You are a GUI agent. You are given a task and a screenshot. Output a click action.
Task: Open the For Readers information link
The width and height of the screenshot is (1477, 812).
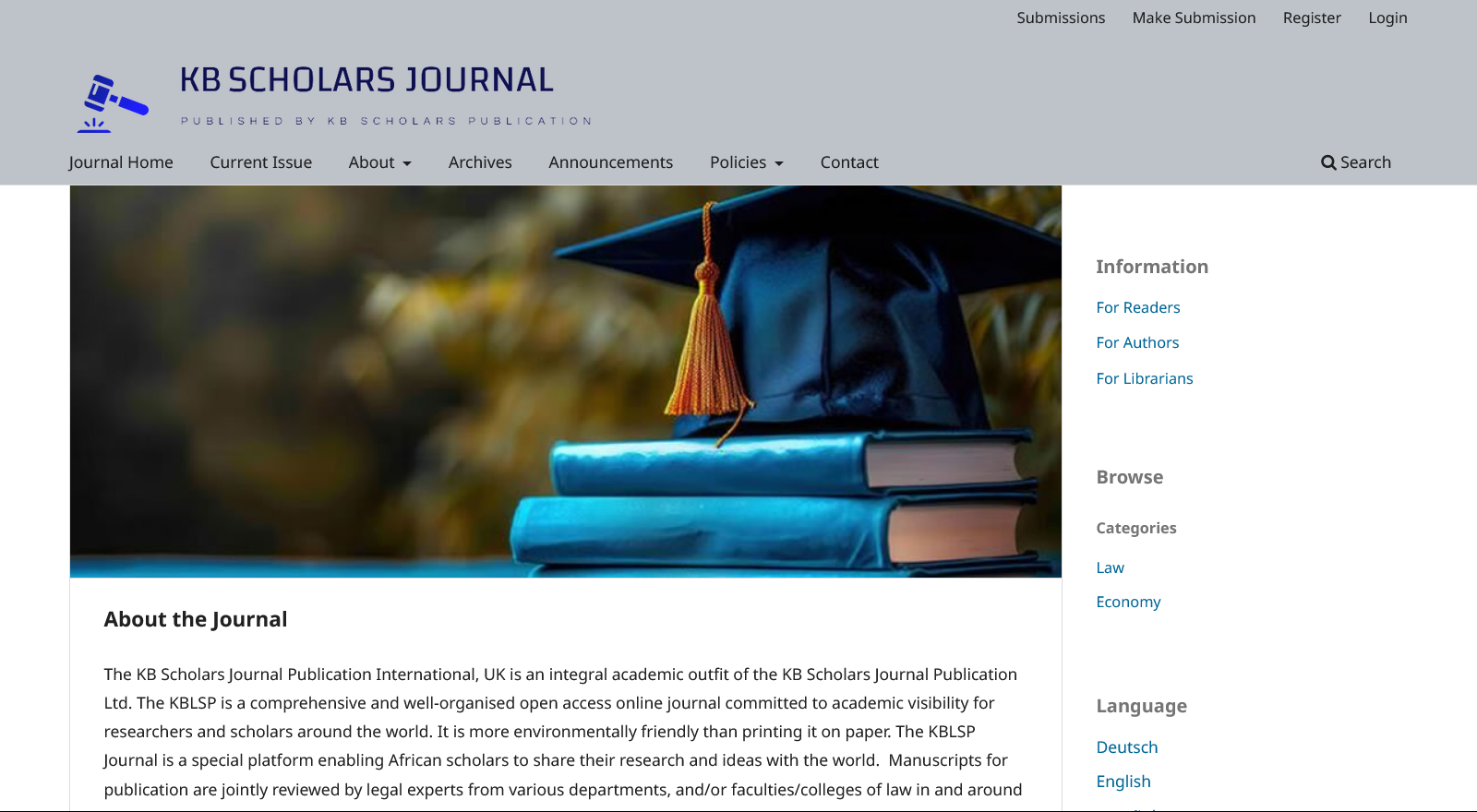tap(1137, 307)
